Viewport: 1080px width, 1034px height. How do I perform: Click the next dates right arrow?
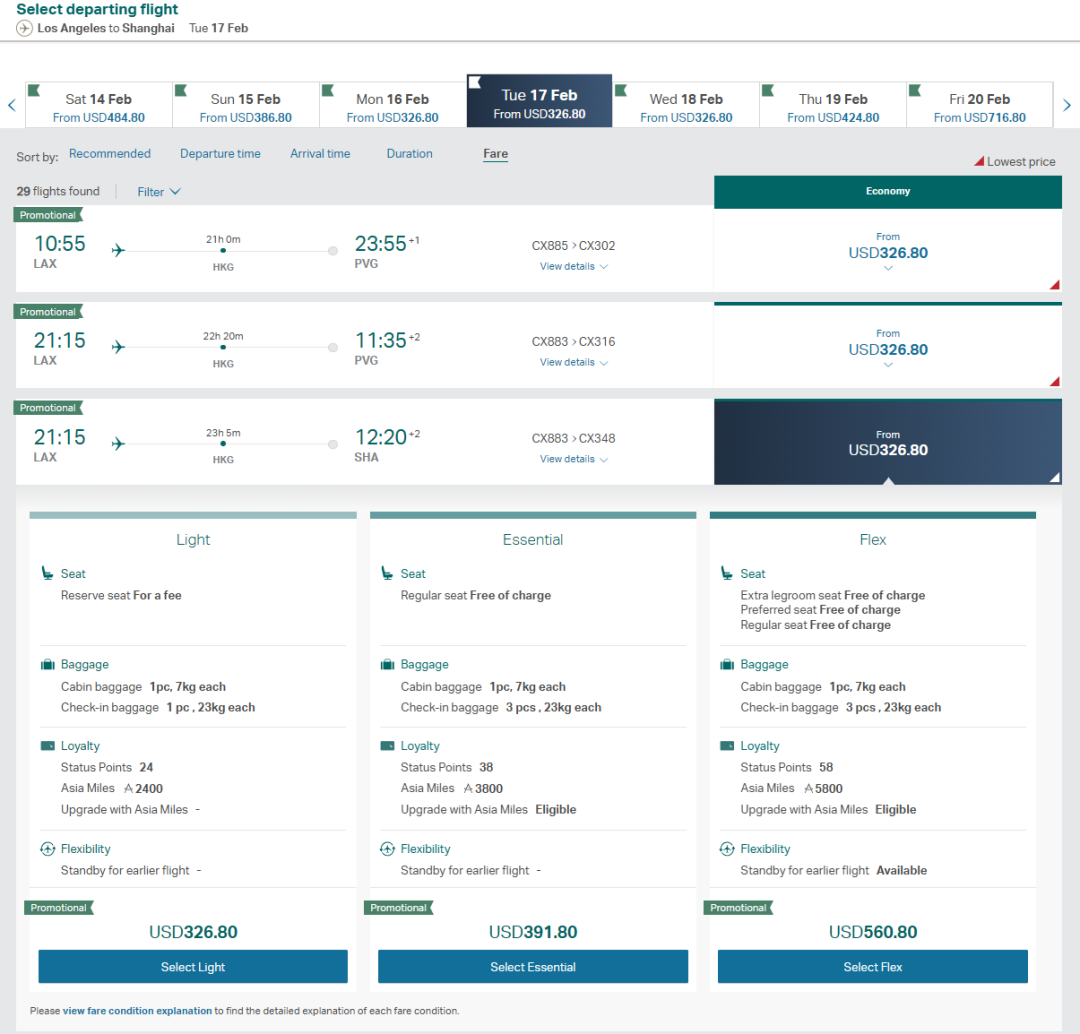coord(1067,105)
